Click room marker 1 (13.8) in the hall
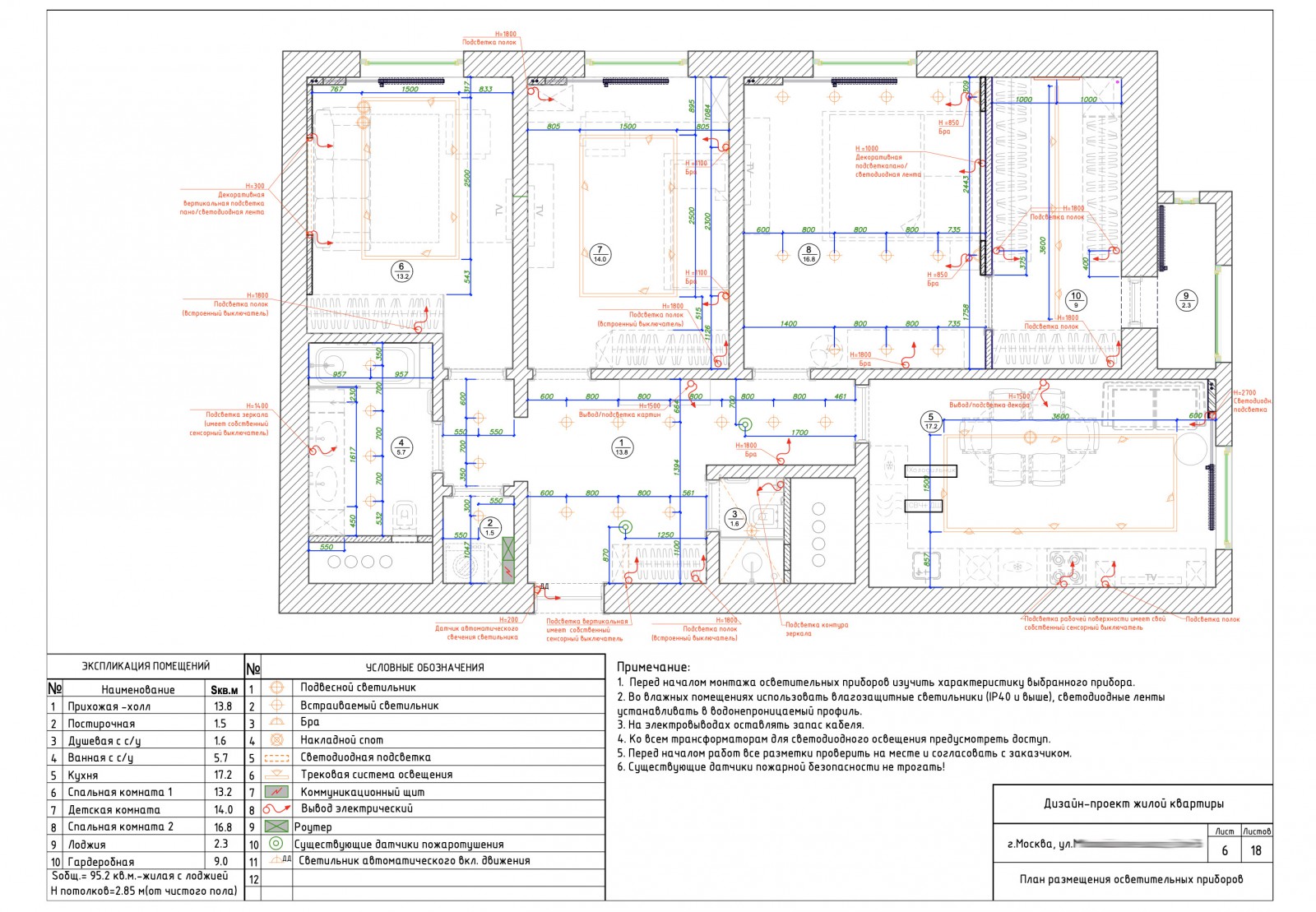This screenshot has width=1316, height=912. (622, 447)
